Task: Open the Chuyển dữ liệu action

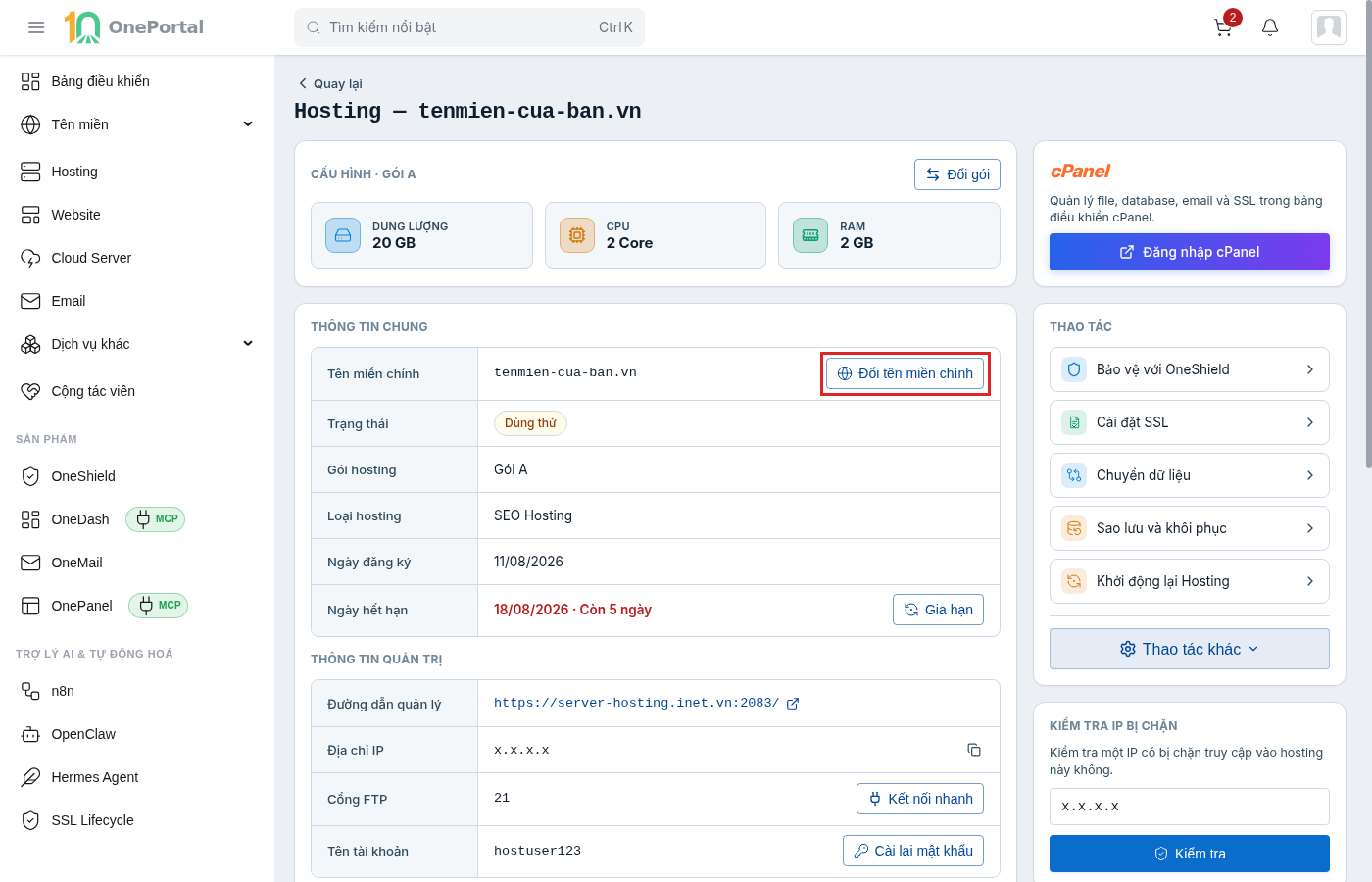Action: pos(1190,475)
